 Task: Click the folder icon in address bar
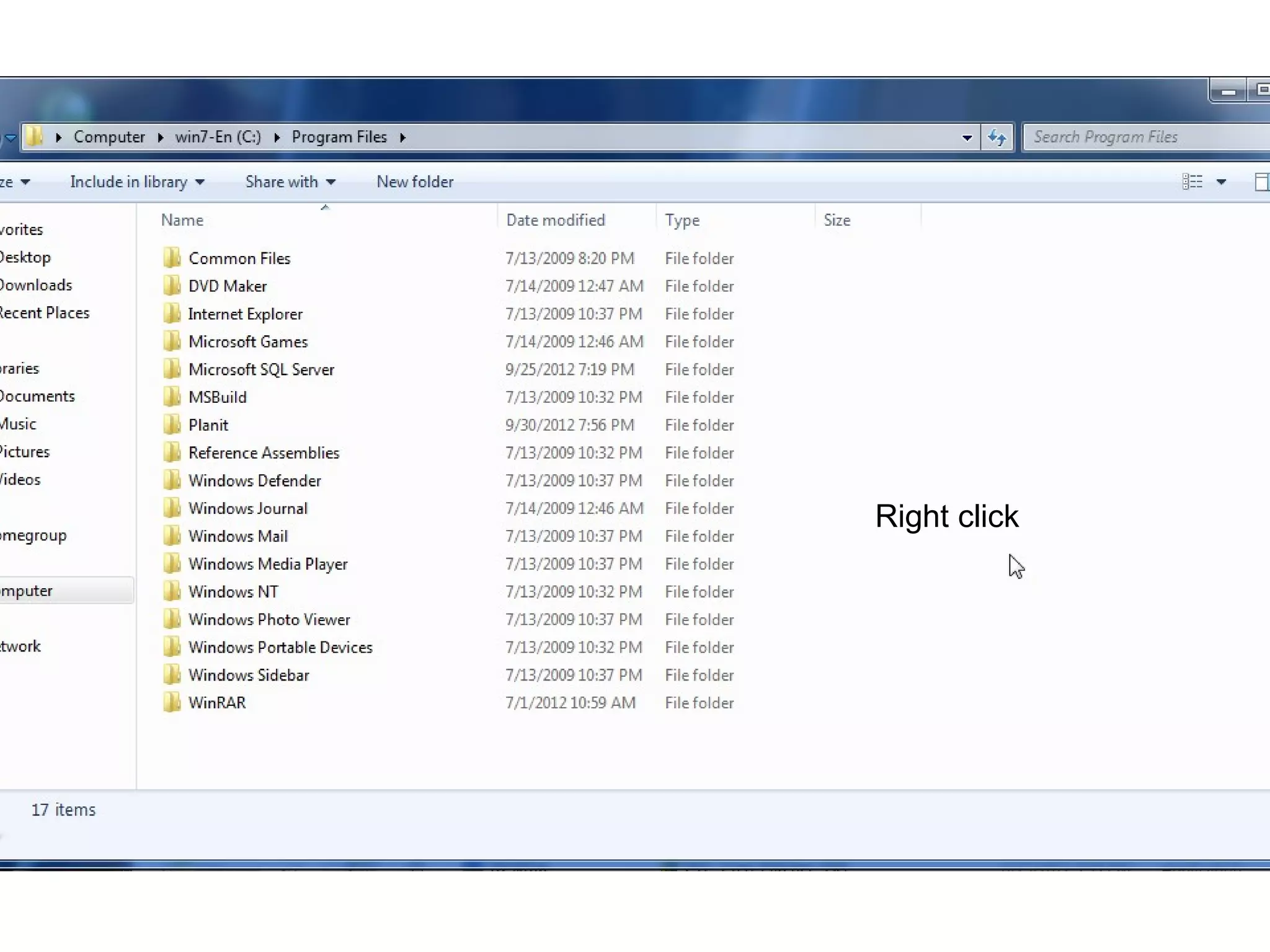point(35,137)
